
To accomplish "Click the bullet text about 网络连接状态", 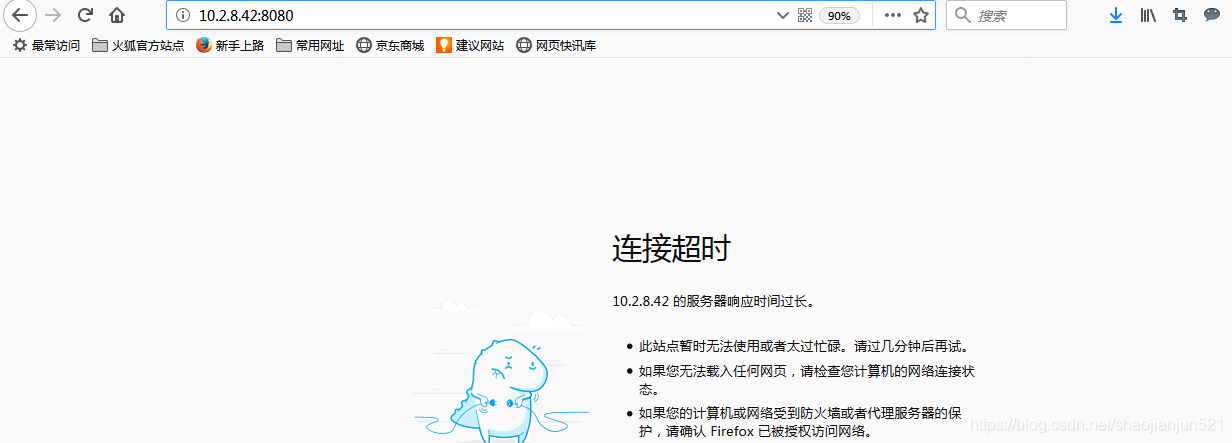I will pos(807,380).
